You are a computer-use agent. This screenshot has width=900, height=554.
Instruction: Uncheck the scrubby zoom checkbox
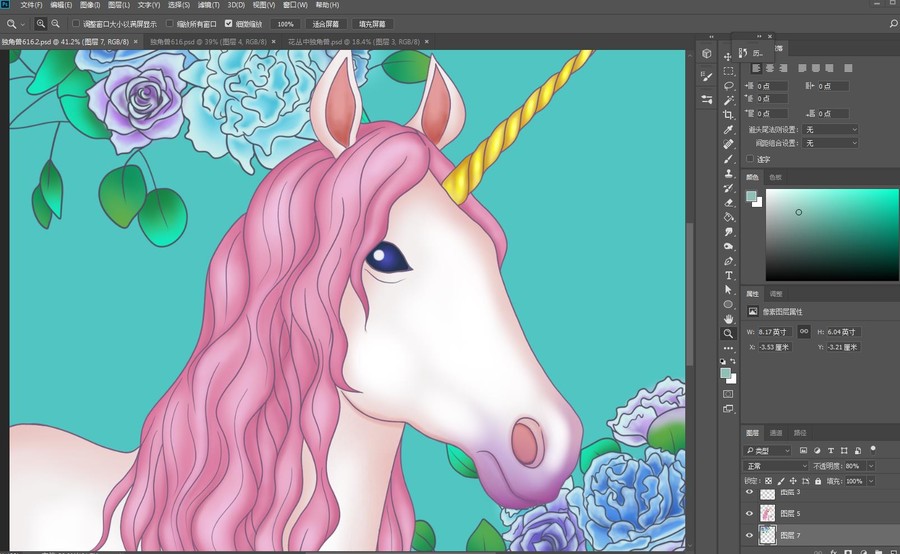228,24
